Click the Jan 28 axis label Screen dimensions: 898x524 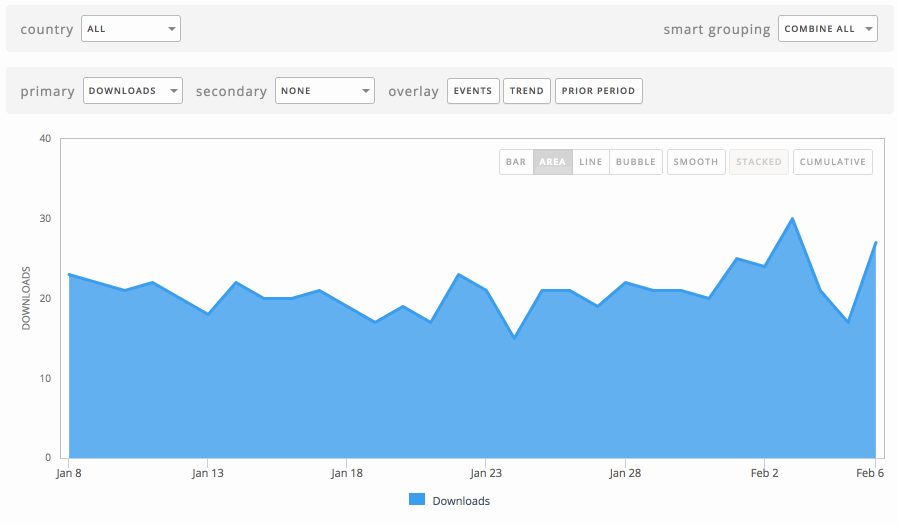click(x=625, y=473)
